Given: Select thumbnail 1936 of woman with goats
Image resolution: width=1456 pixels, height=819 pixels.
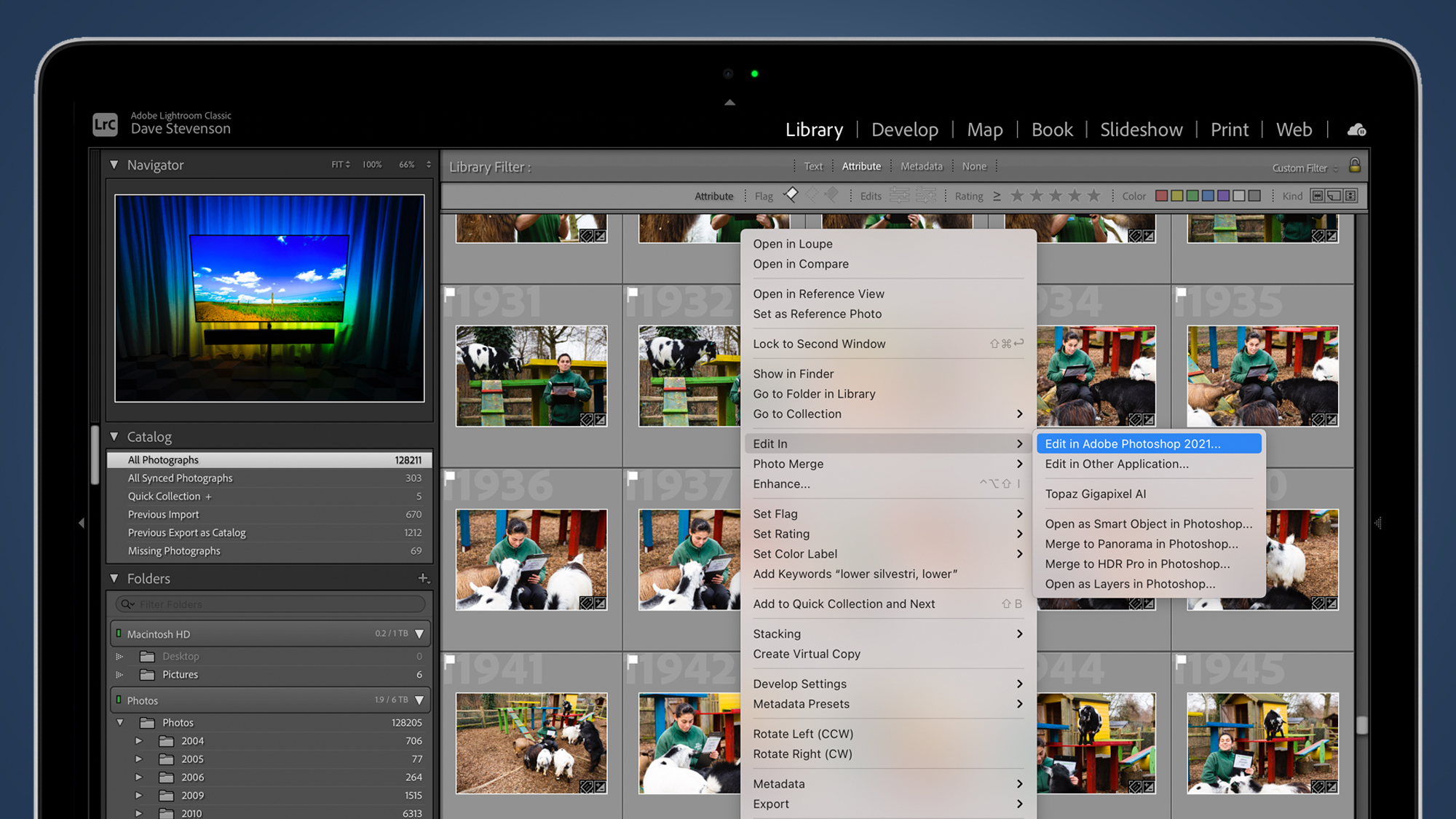Looking at the screenshot, I should point(531,559).
